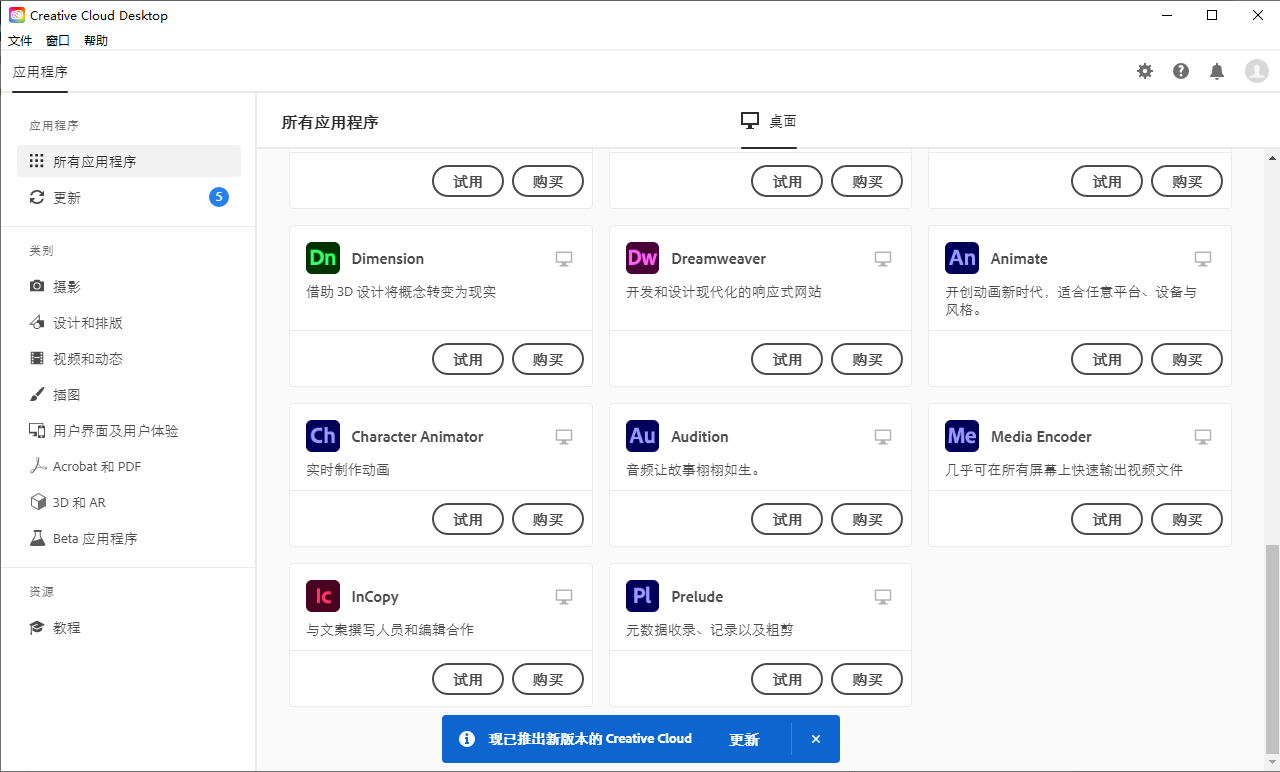Open 更新 in the sidebar
The height and width of the screenshot is (772, 1280).
click(129, 197)
